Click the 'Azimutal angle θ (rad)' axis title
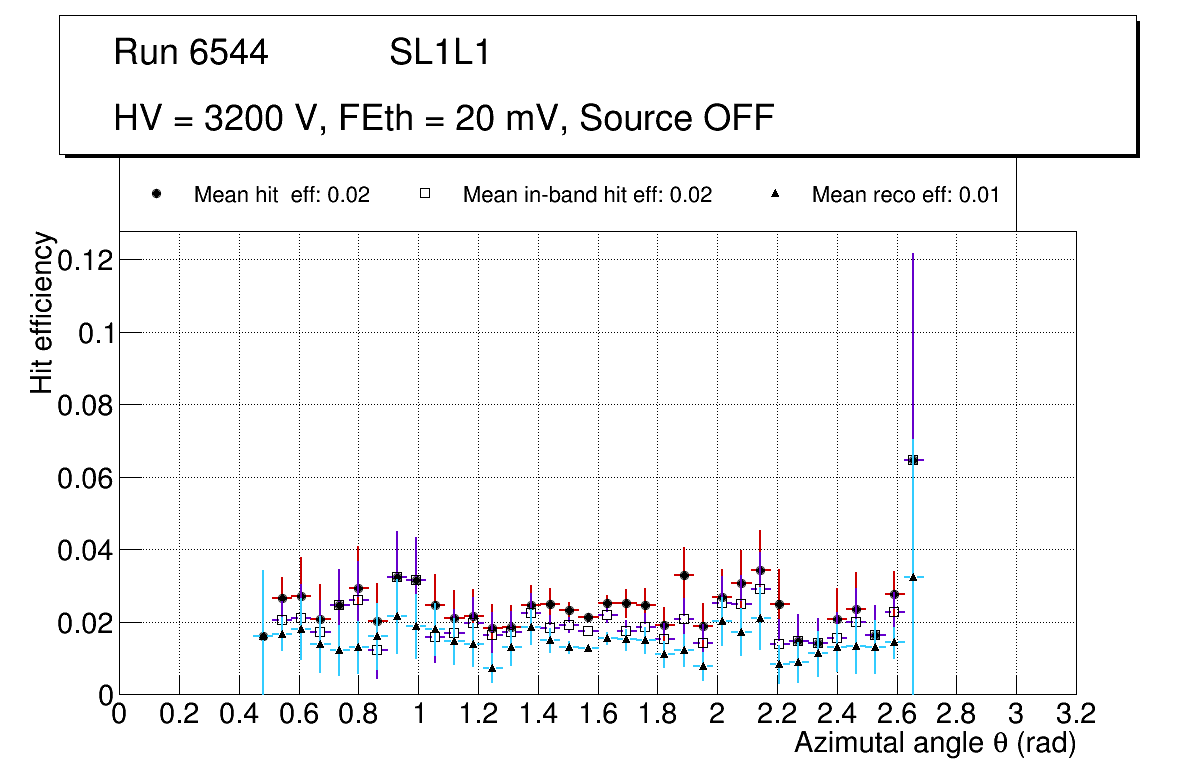Screen dimensions: 1196x772 click(x=935, y=743)
